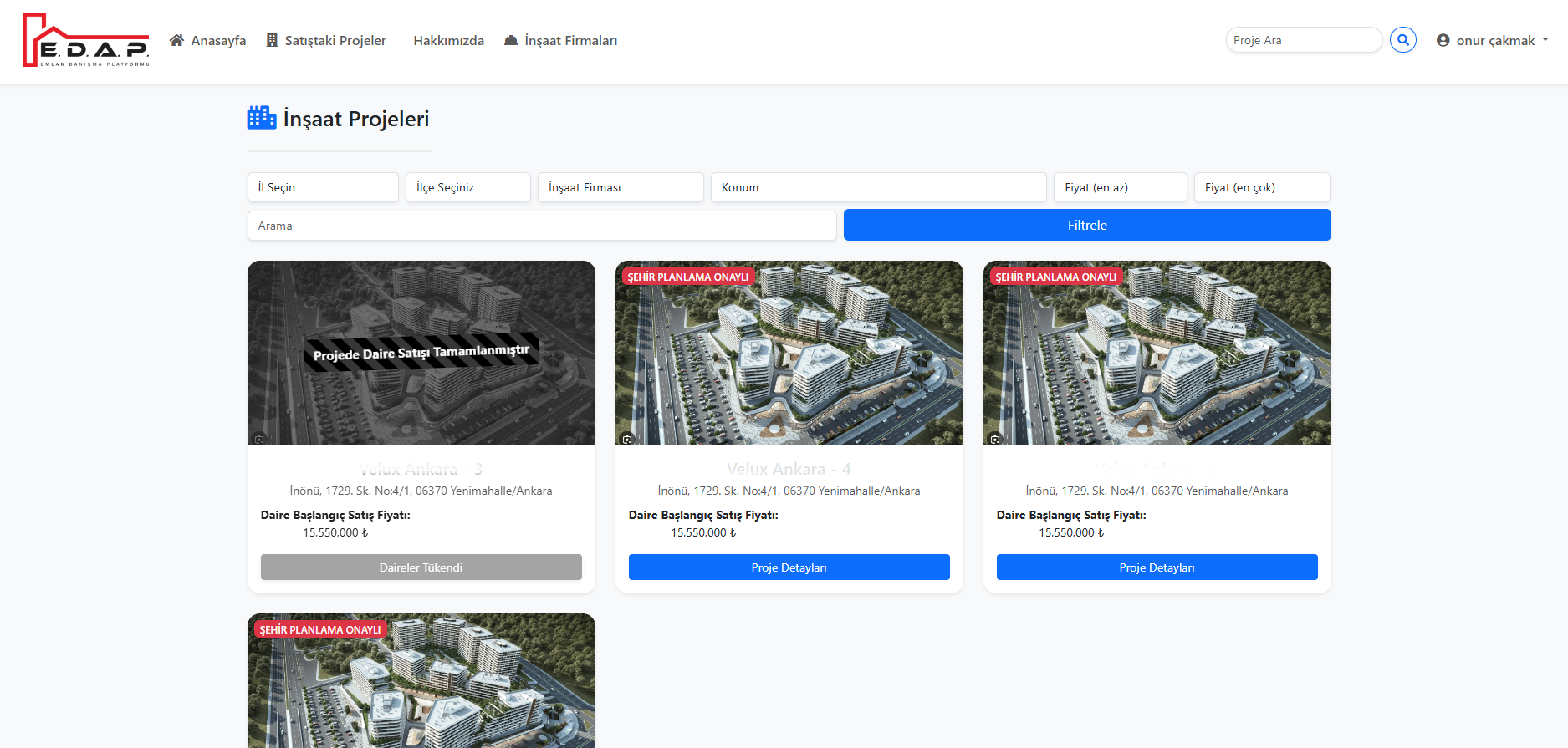Click the greyed Daireler Tükendi button
Image resolution: width=1568 pixels, height=748 pixels.
pyautogui.click(x=421, y=567)
